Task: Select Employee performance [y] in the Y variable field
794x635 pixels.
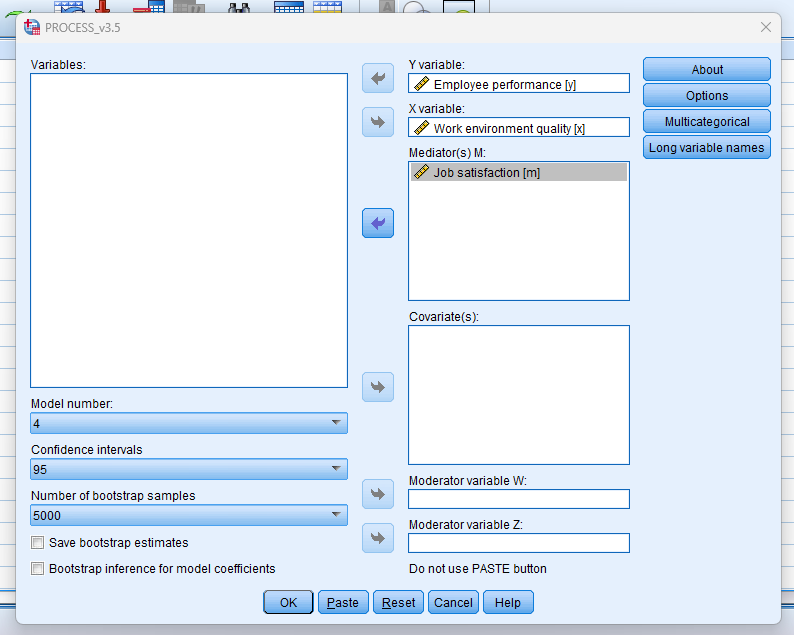Action: pos(519,84)
